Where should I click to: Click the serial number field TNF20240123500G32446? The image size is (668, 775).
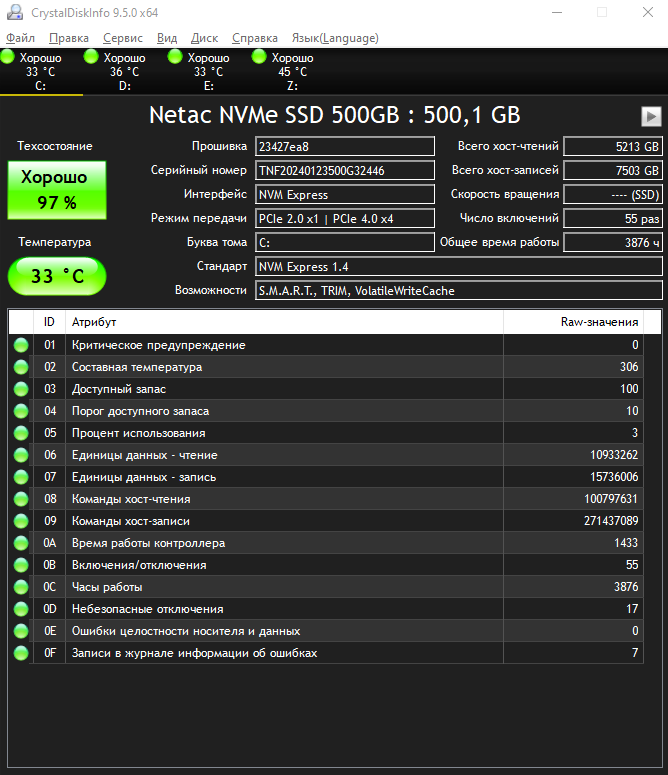[345, 171]
